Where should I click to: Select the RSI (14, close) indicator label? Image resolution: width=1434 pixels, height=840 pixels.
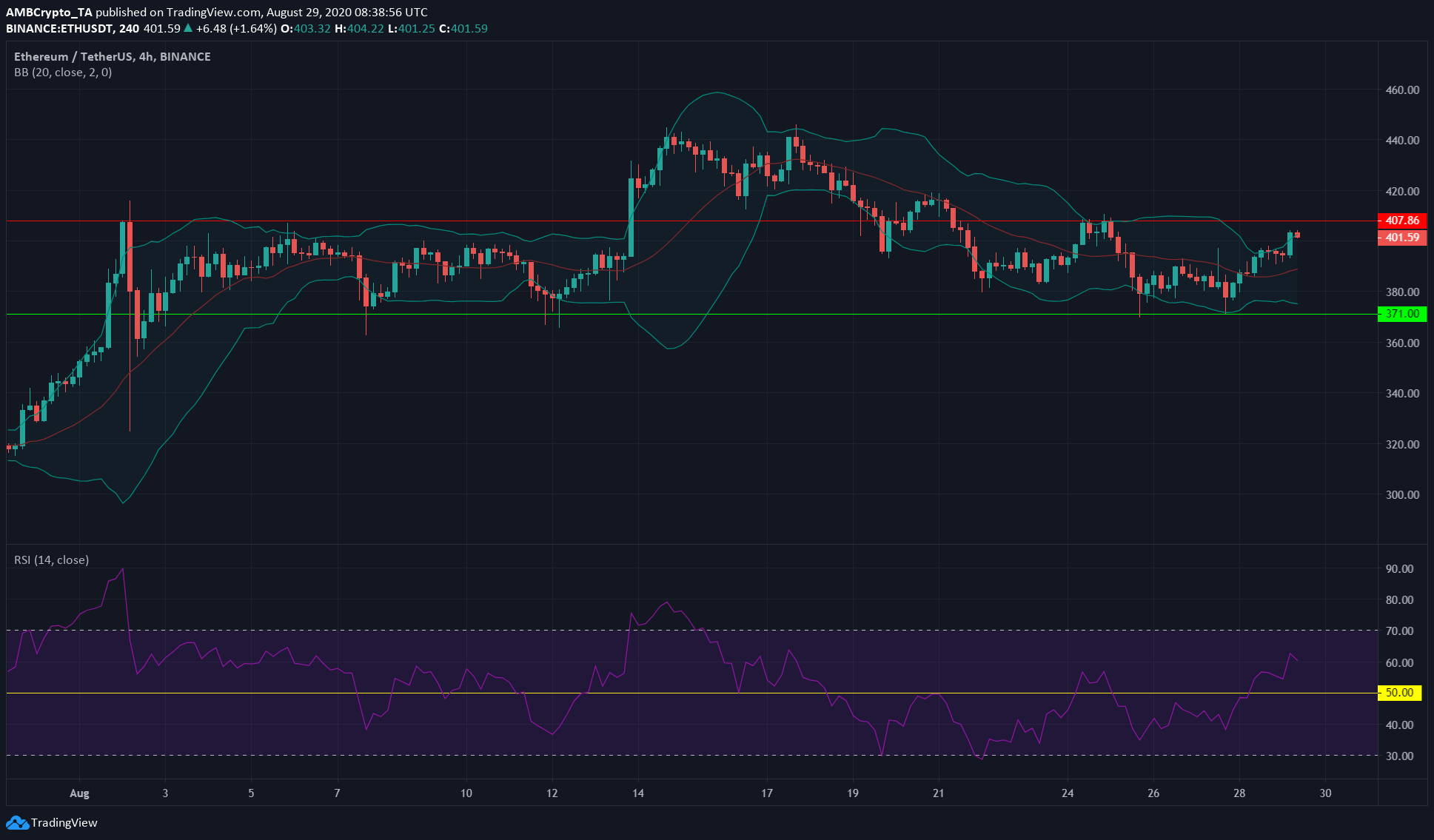(x=51, y=560)
